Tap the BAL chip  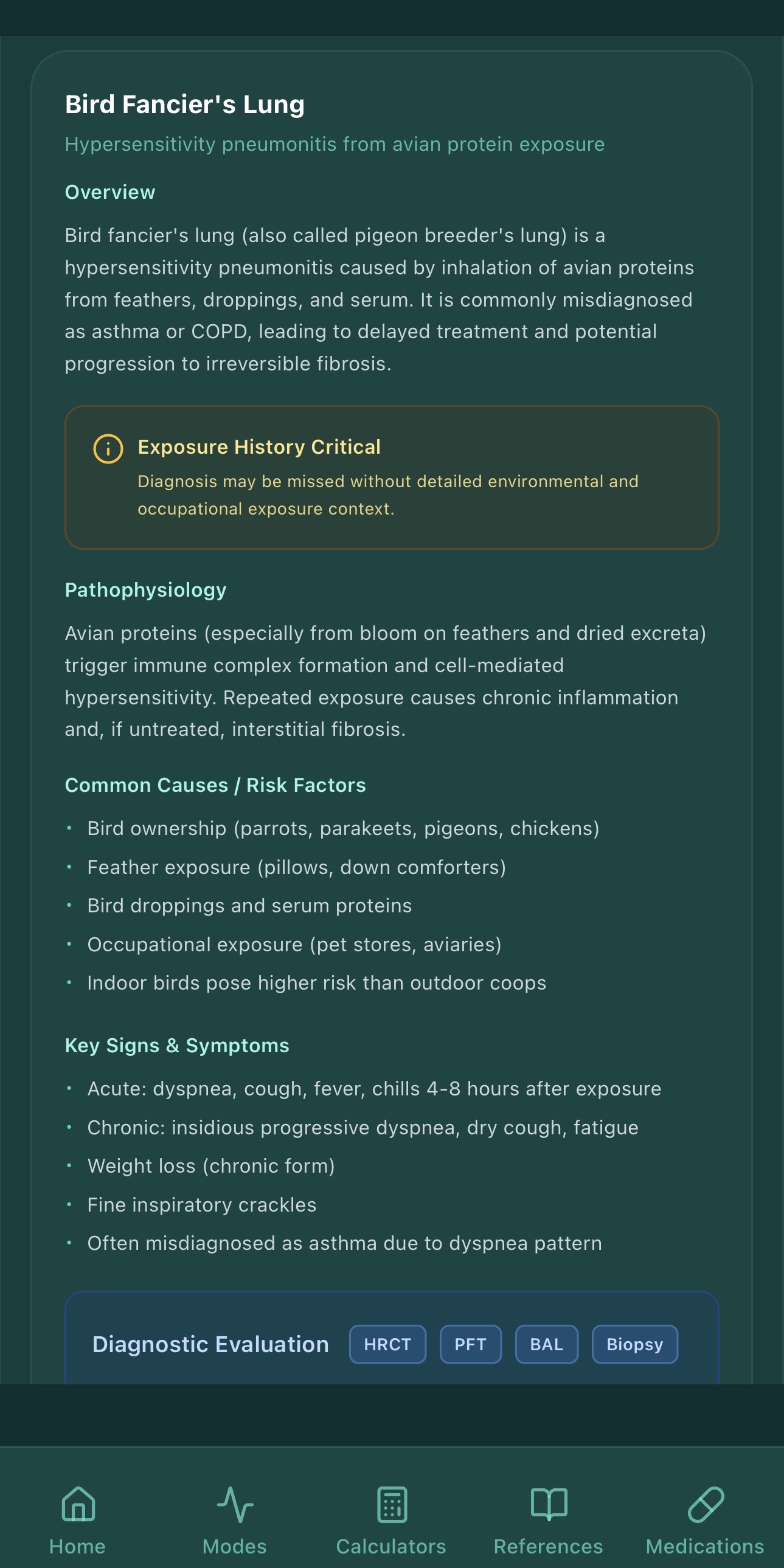(546, 1345)
